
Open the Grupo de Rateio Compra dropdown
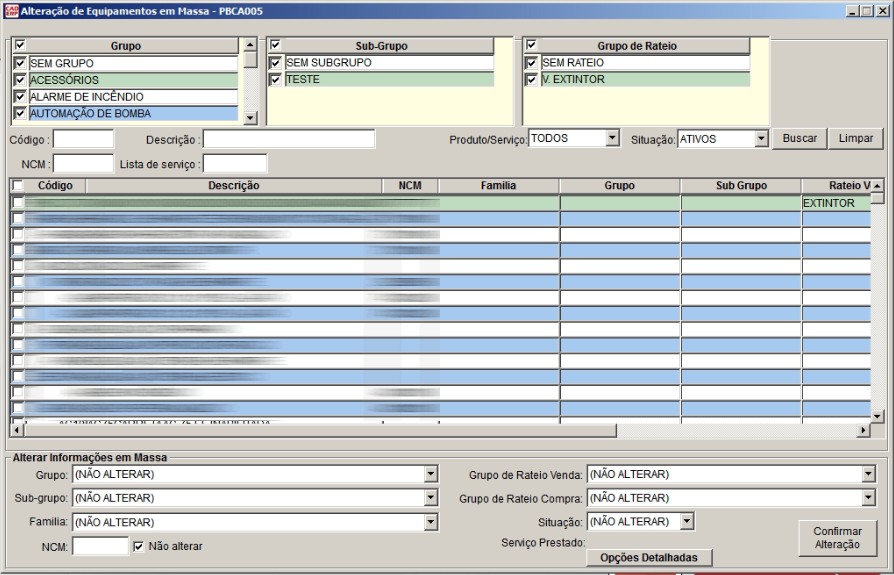(868, 498)
